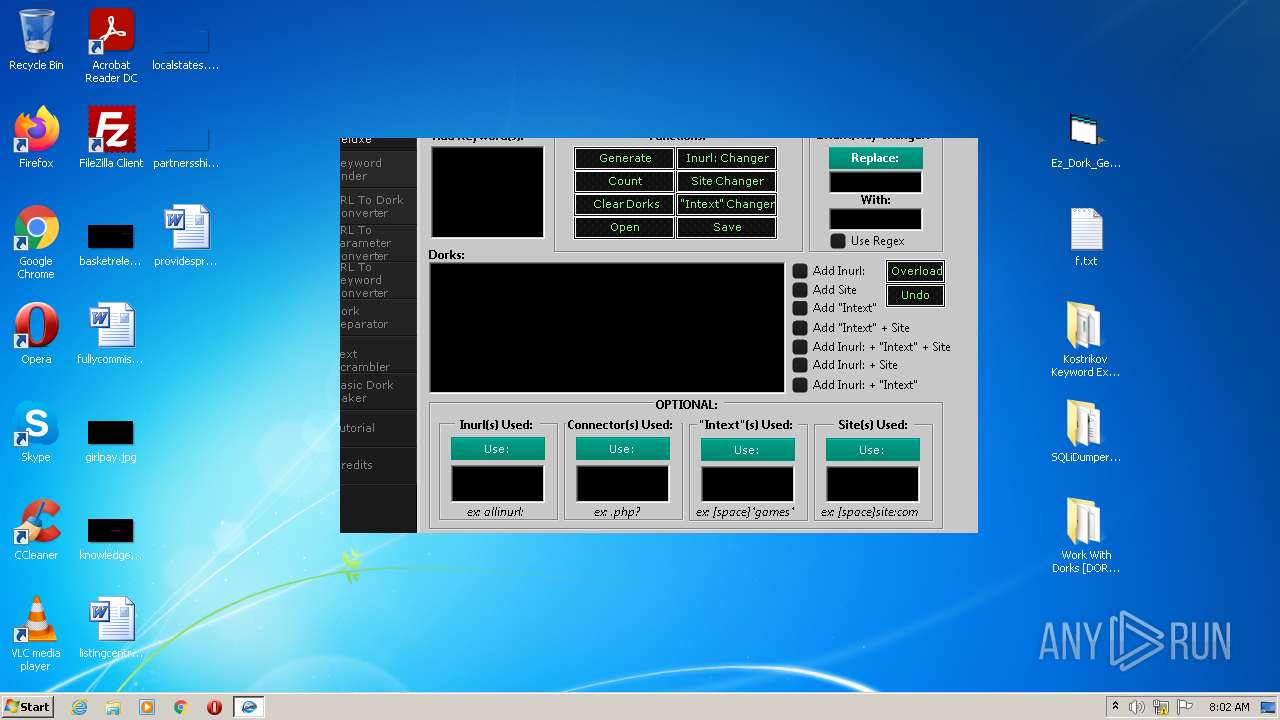Check Add Inurl: + "Intext" option

point(800,385)
